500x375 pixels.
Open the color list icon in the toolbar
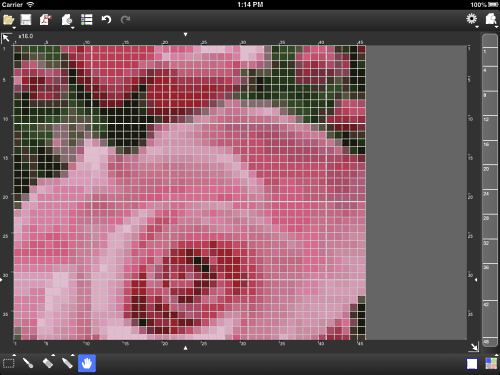click(87, 20)
